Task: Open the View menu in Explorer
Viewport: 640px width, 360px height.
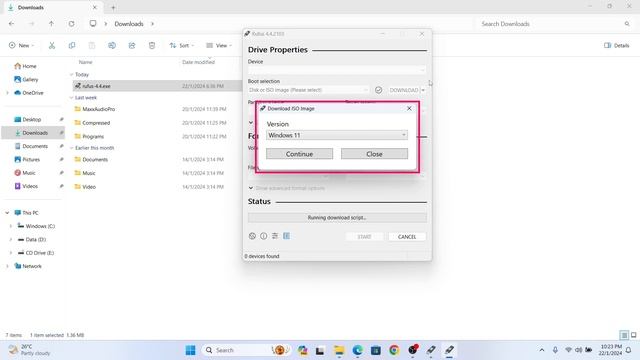Action: pyautogui.click(x=219, y=45)
